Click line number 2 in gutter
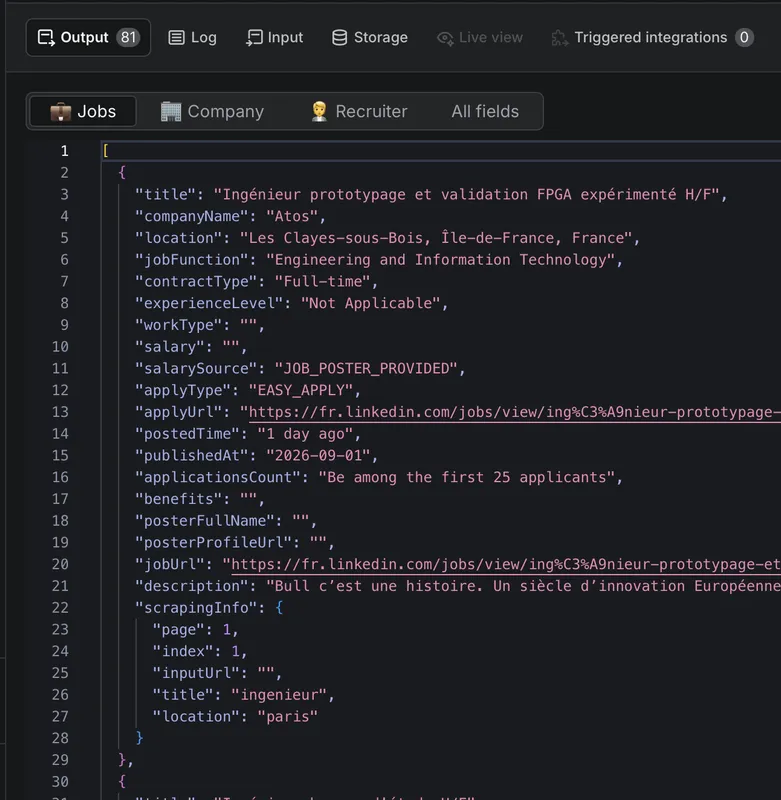781x800 pixels. pyautogui.click(x=64, y=173)
